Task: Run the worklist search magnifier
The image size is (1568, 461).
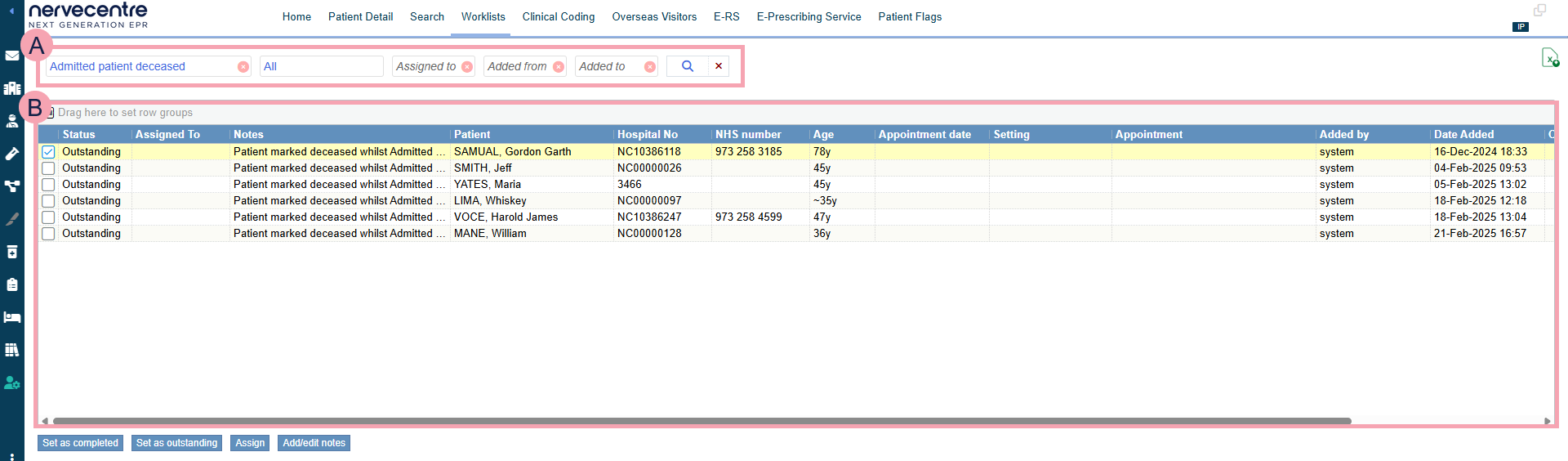Action: tap(688, 66)
